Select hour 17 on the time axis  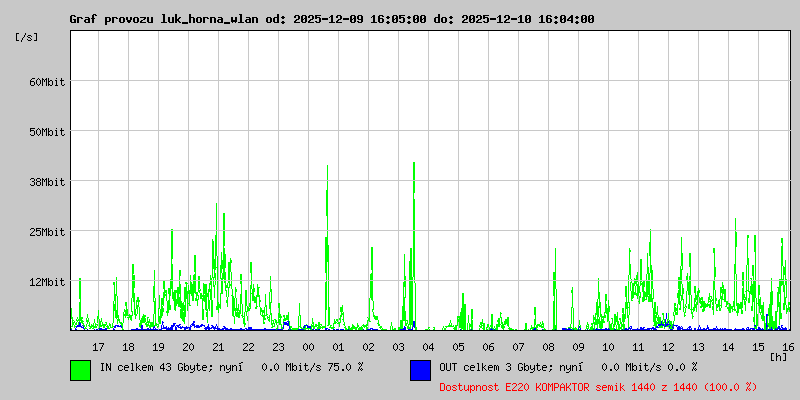[x=98, y=347]
